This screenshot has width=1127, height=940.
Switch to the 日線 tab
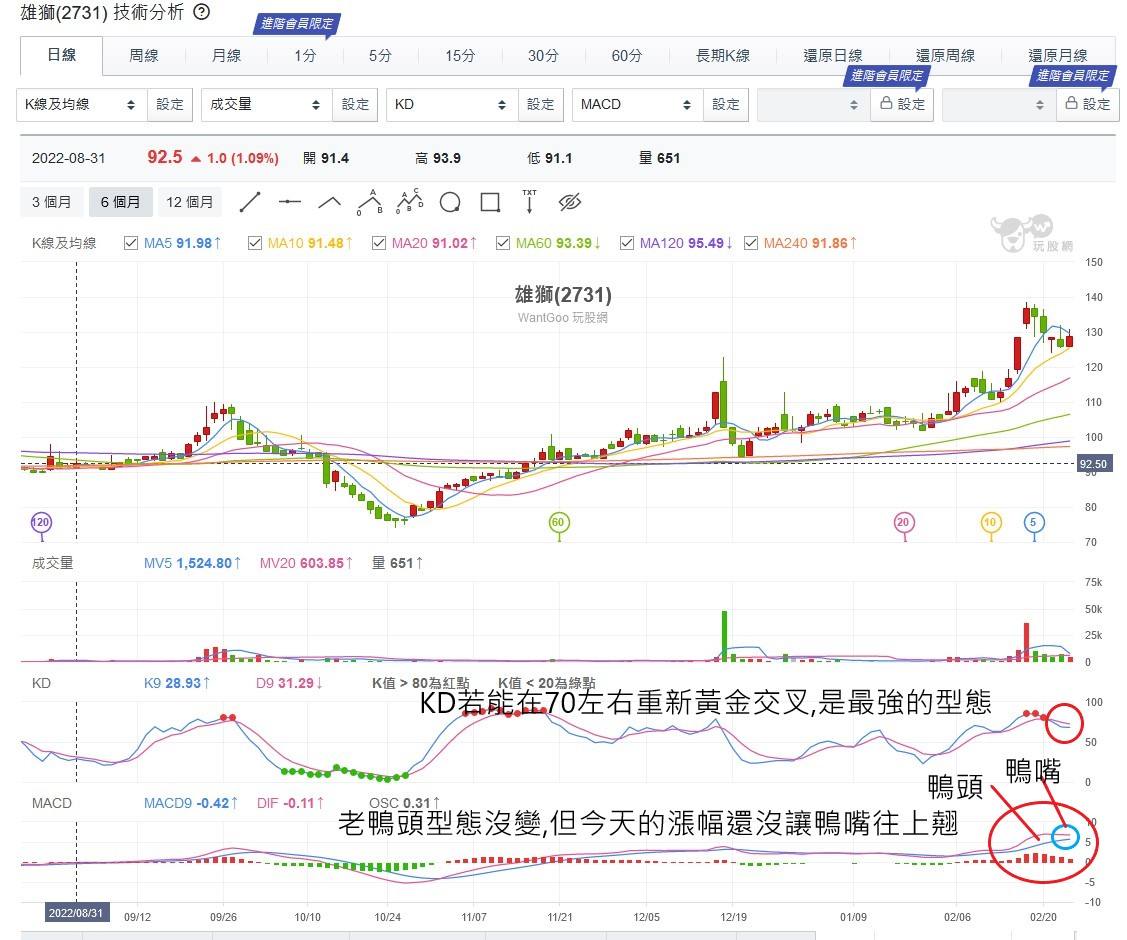(62, 55)
